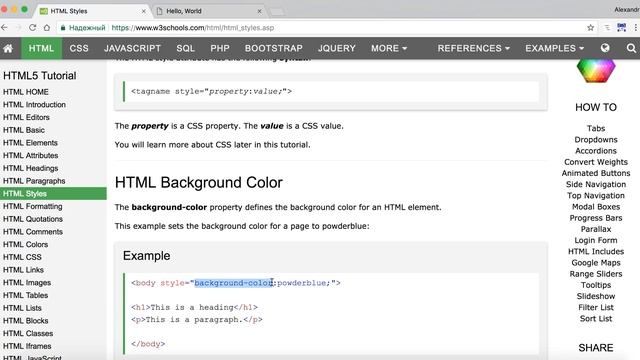Open browser home page button
640x360 pixels.
pyautogui.click(x=47, y=28)
